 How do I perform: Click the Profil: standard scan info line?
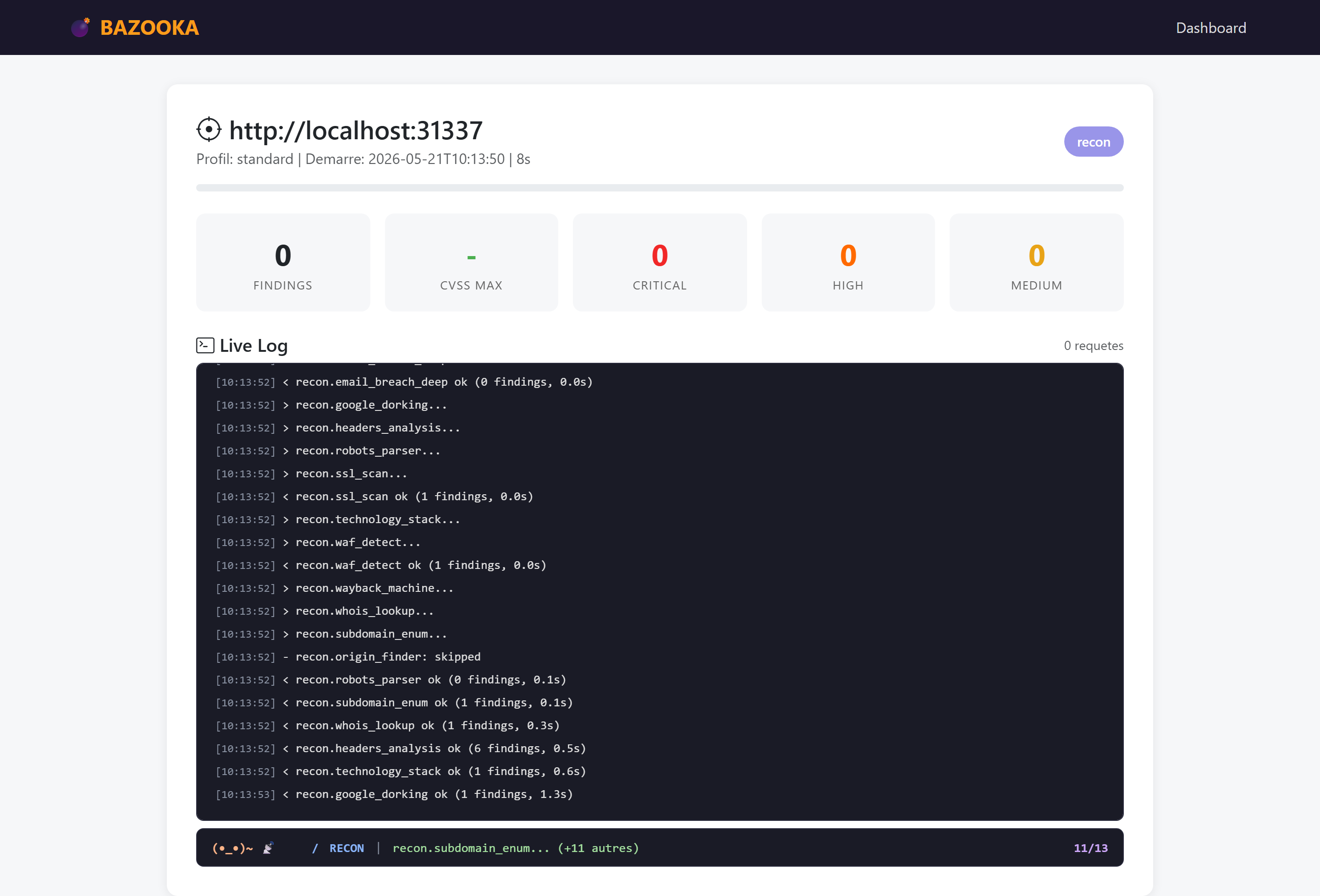coord(363,159)
